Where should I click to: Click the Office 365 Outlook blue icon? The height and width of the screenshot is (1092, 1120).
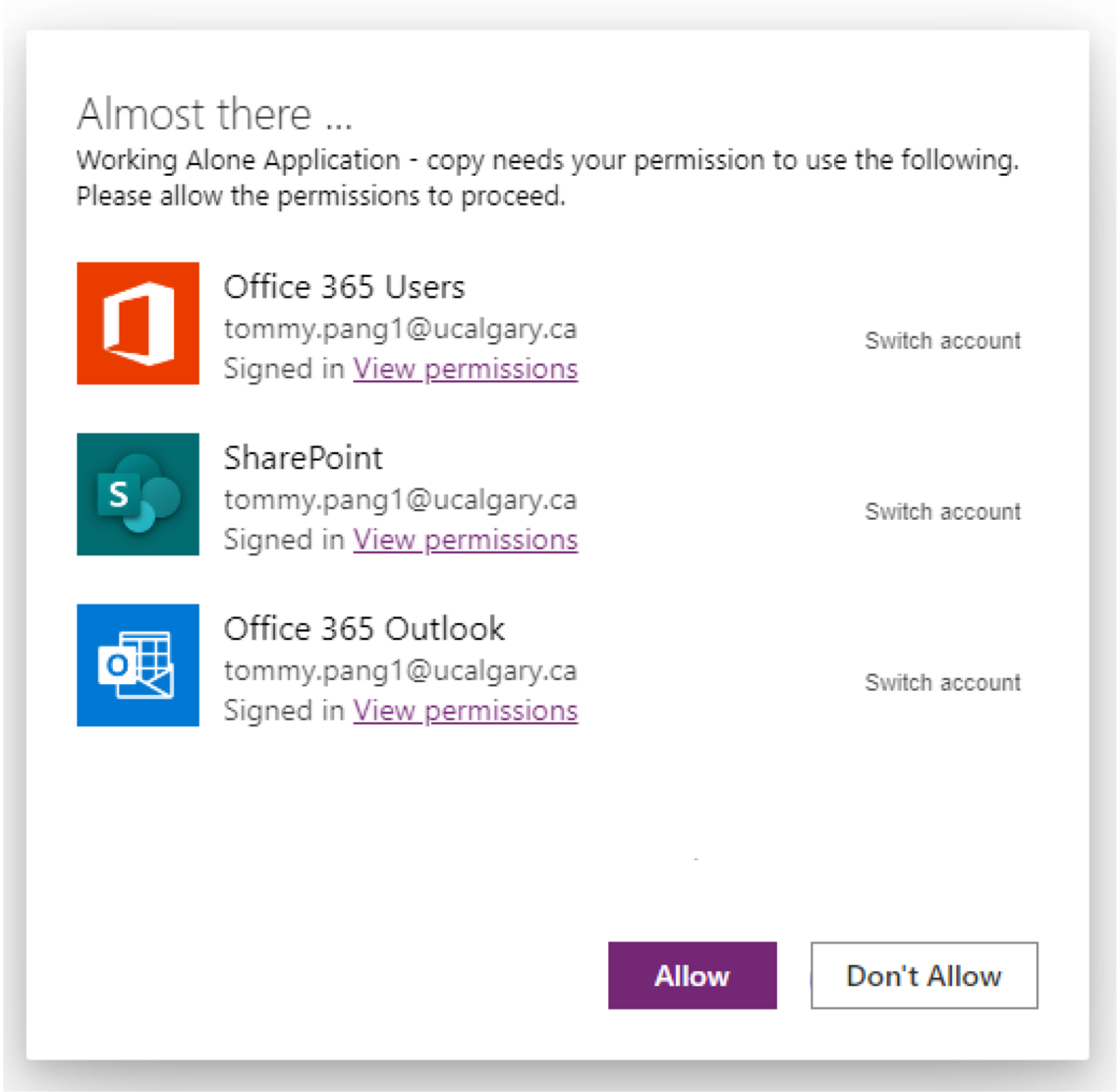coord(138,664)
